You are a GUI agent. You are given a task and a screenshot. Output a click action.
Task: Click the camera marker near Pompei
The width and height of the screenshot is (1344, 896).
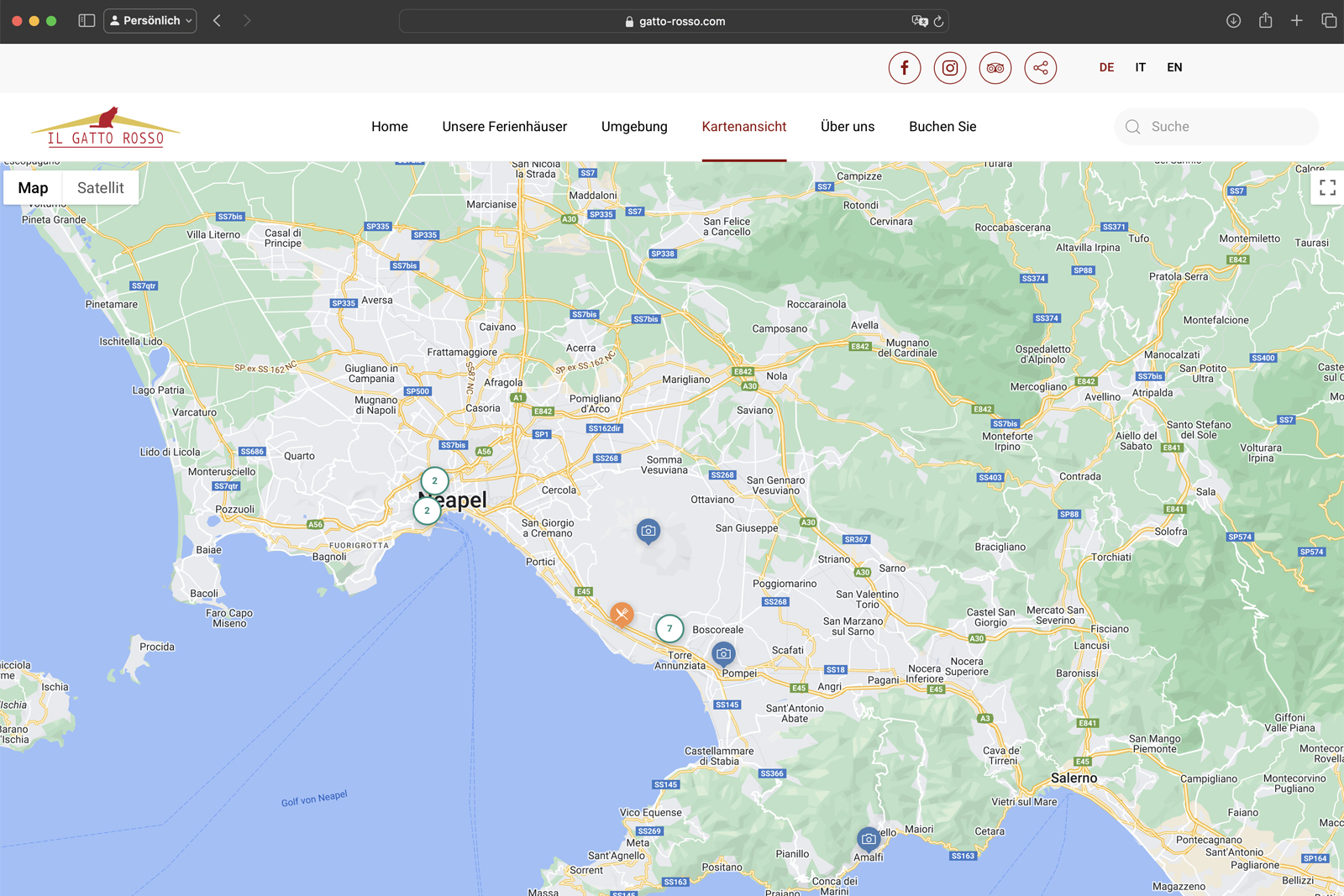point(723,652)
